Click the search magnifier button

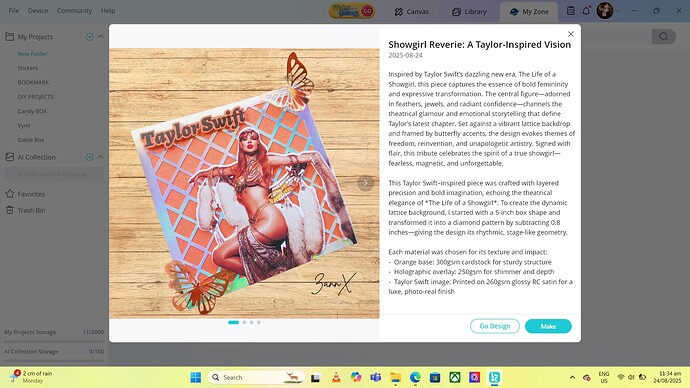[x=663, y=37]
